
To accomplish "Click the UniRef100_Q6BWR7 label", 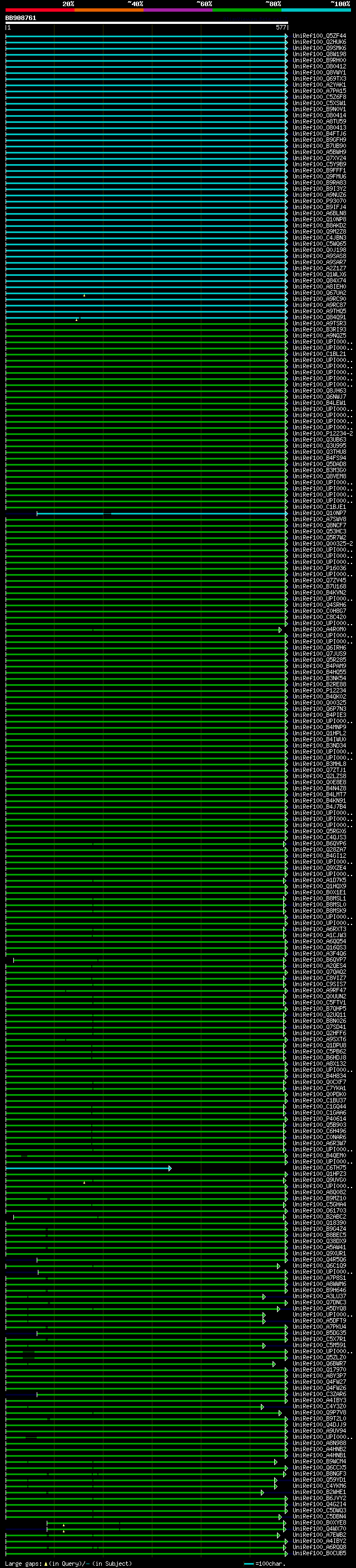I will point(319,1363).
